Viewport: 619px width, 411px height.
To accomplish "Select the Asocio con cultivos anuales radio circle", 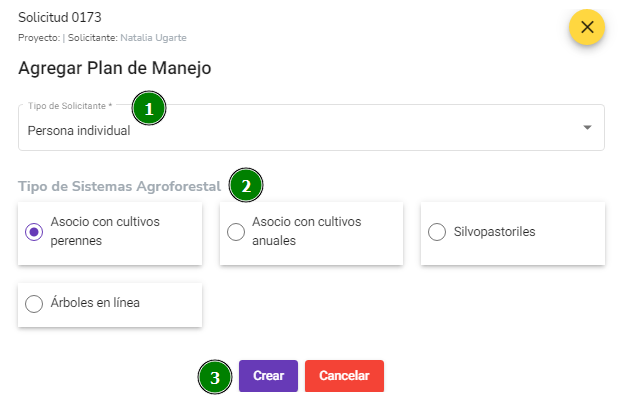I will coord(236,232).
